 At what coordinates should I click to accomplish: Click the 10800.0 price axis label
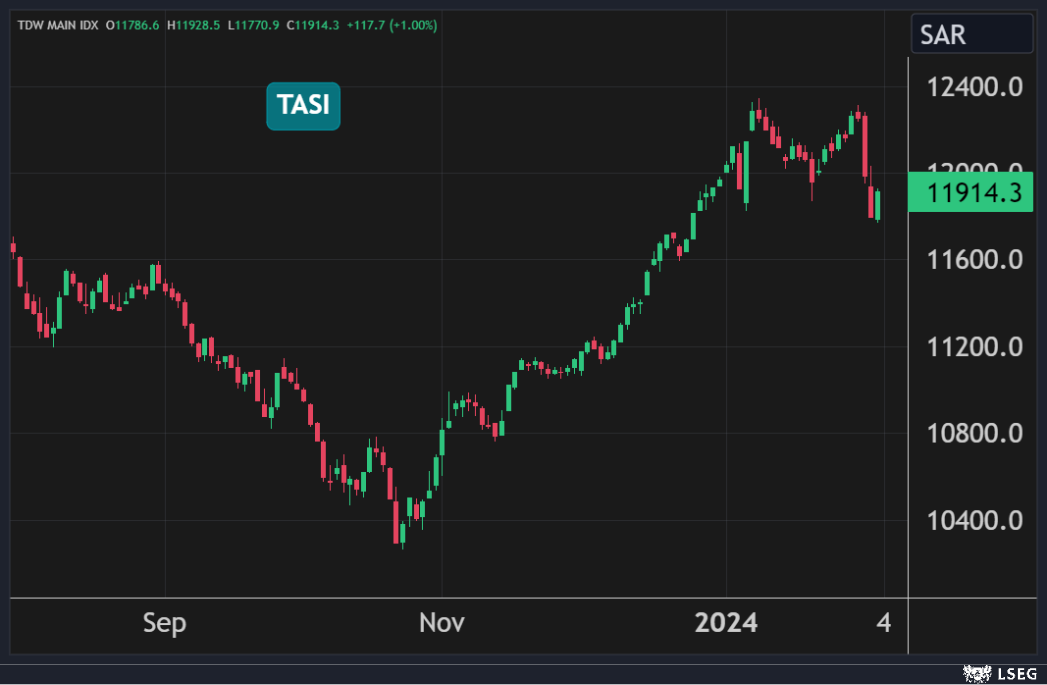975,434
